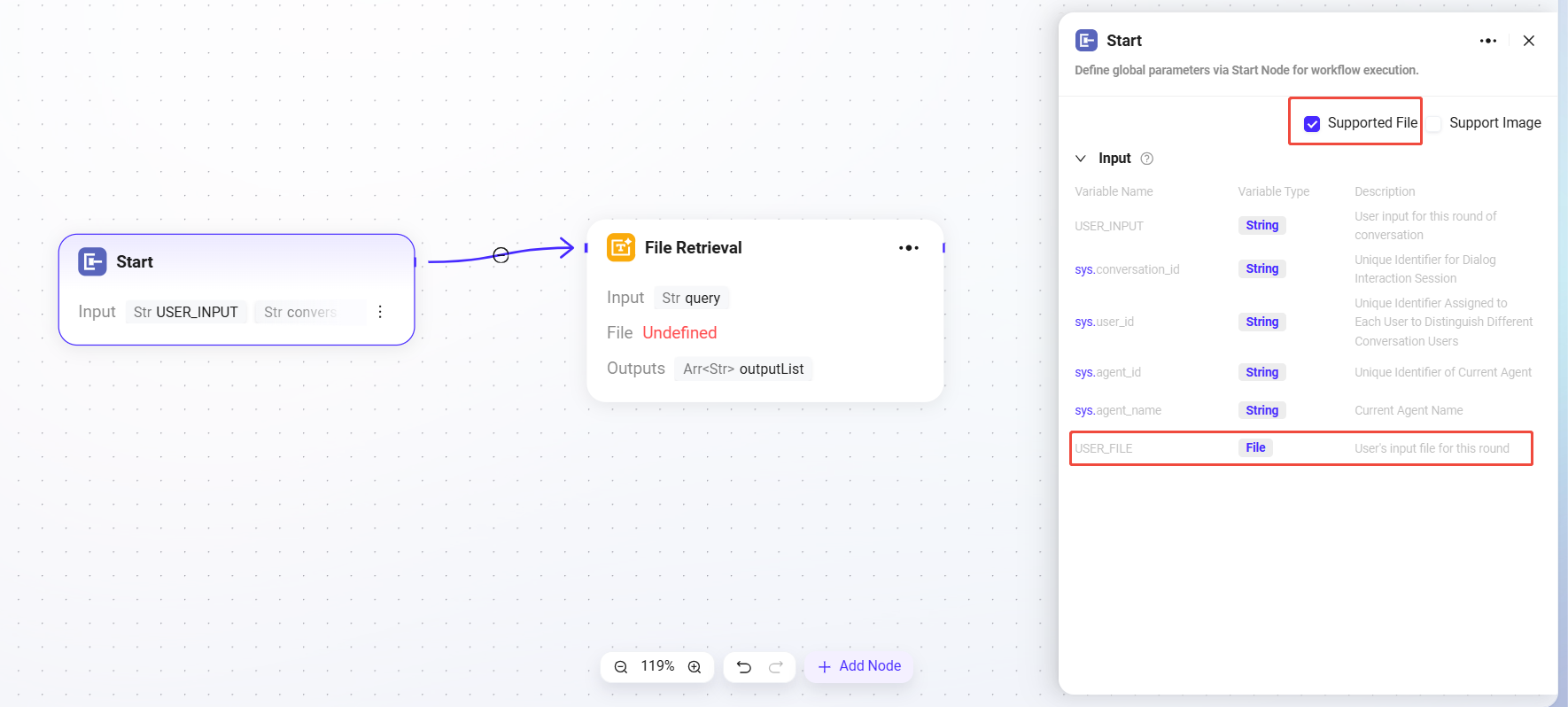
Task: Click the zoom in magnifier icon
Action: pyautogui.click(x=695, y=667)
